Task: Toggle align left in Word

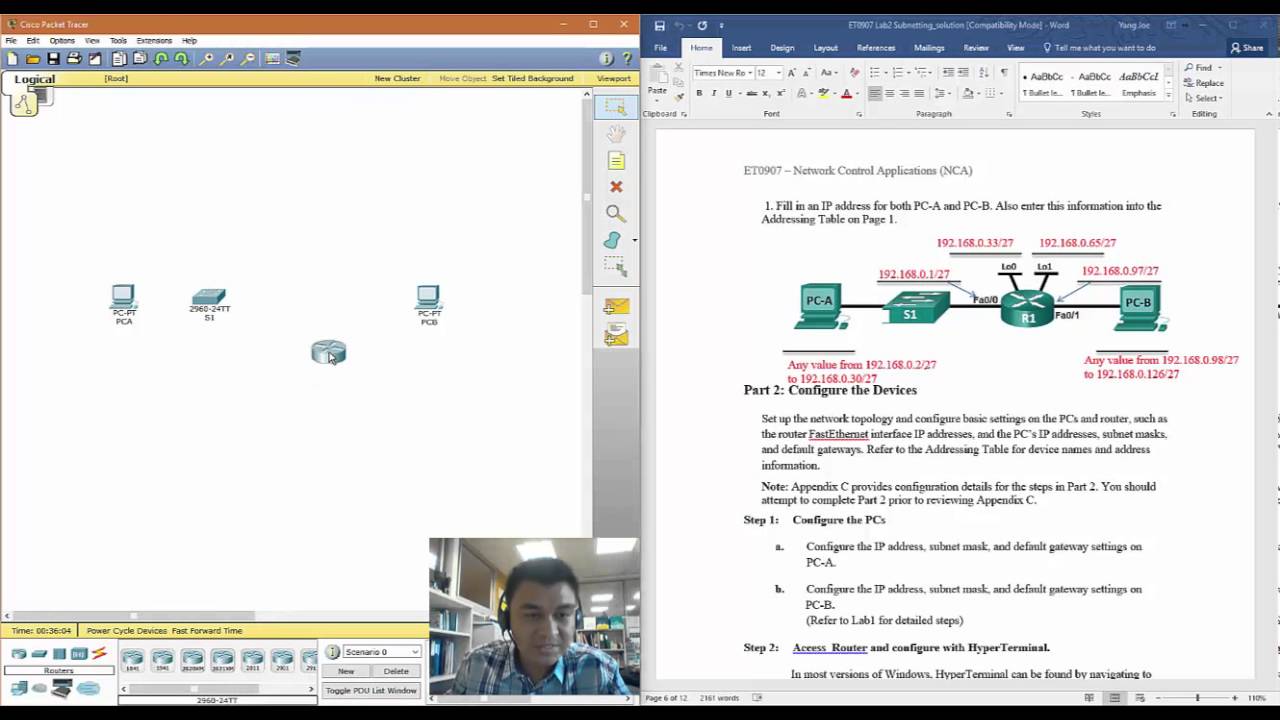Action: [875, 93]
